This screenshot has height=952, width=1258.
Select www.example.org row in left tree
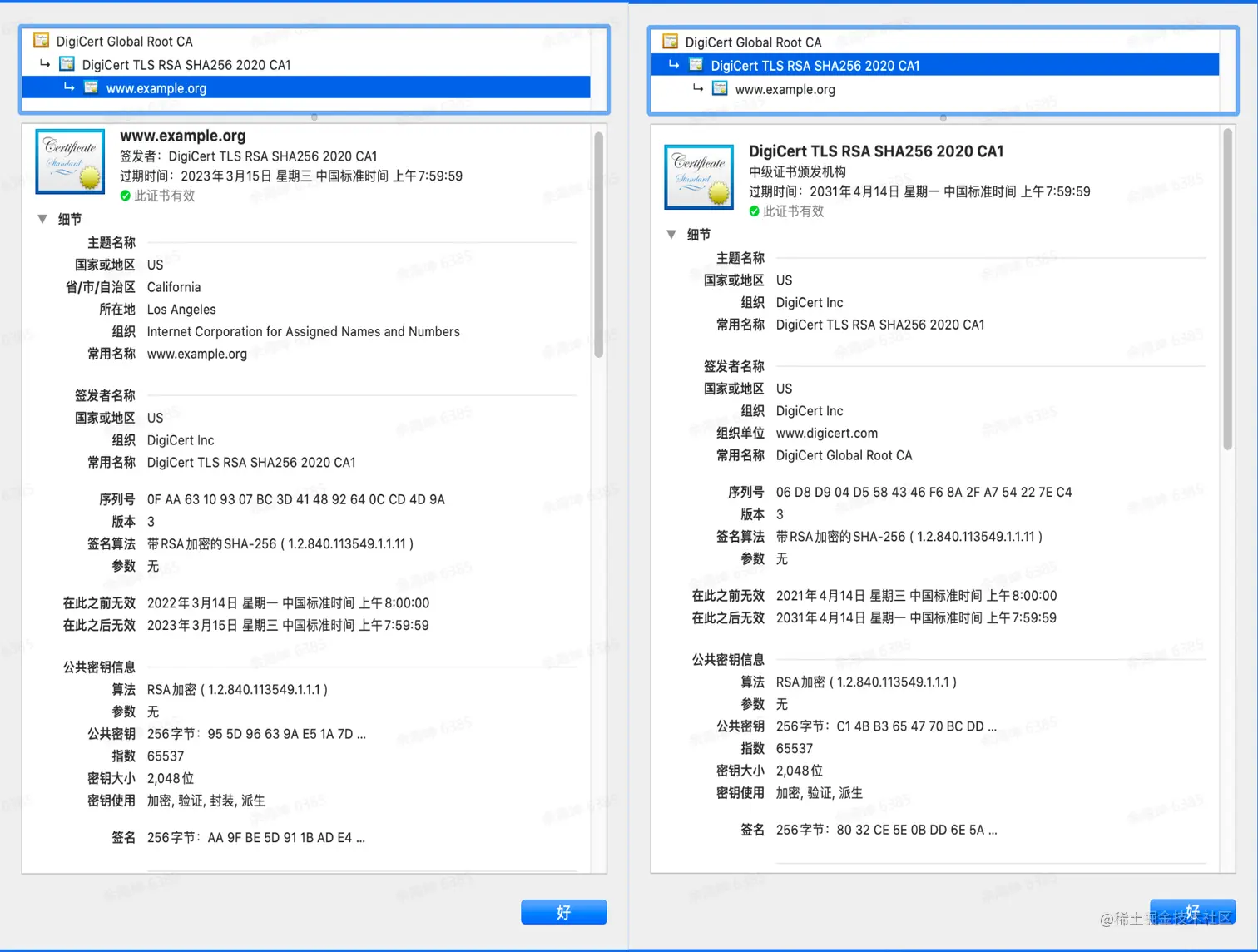[306, 87]
